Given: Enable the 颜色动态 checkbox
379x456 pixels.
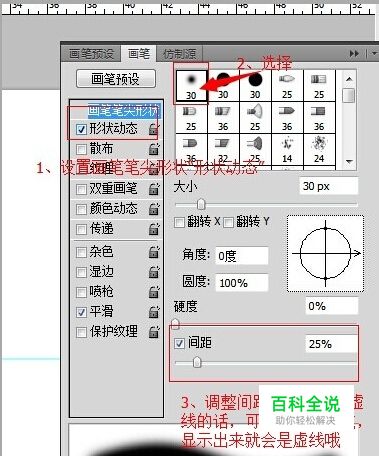Looking at the screenshot, I should coord(81,209).
